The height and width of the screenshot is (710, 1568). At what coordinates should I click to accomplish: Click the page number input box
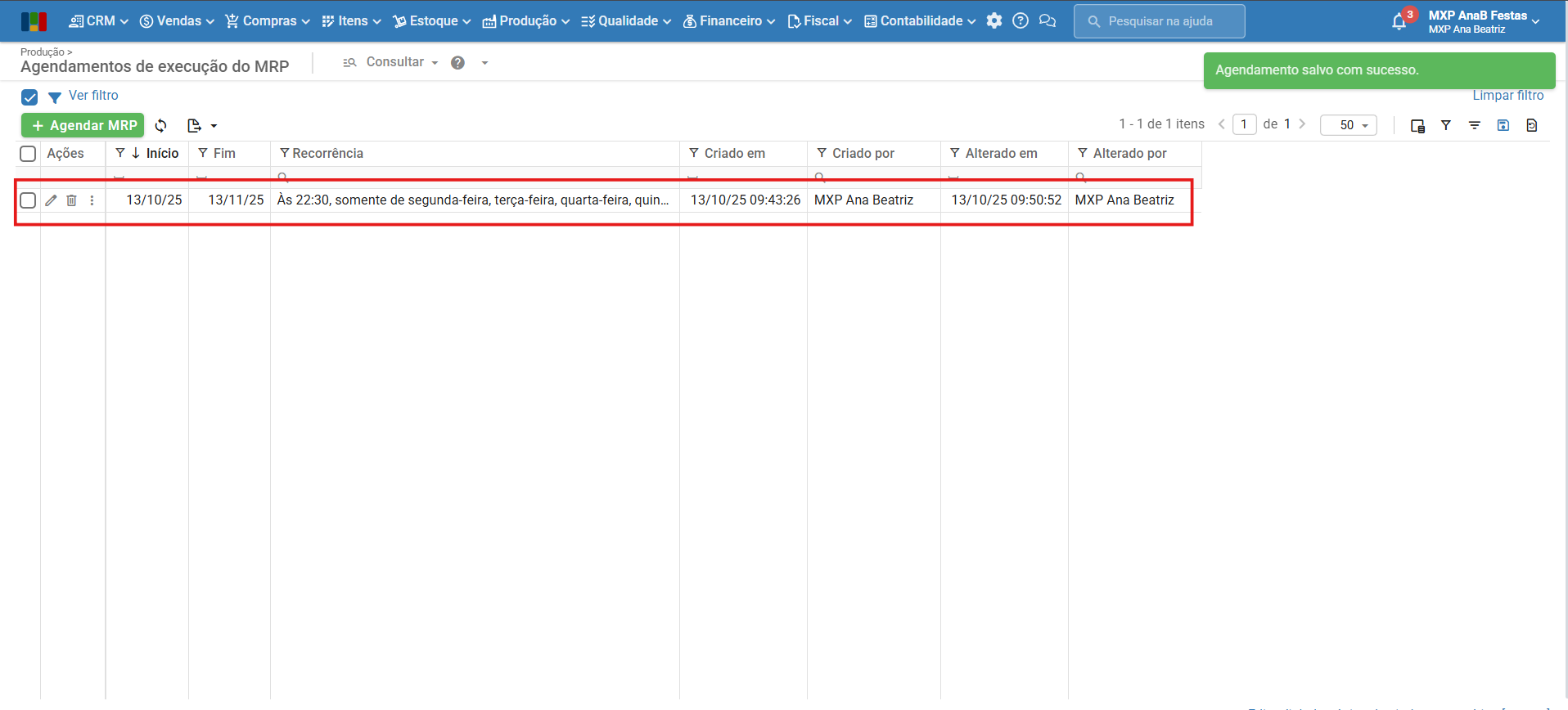pyautogui.click(x=1244, y=124)
